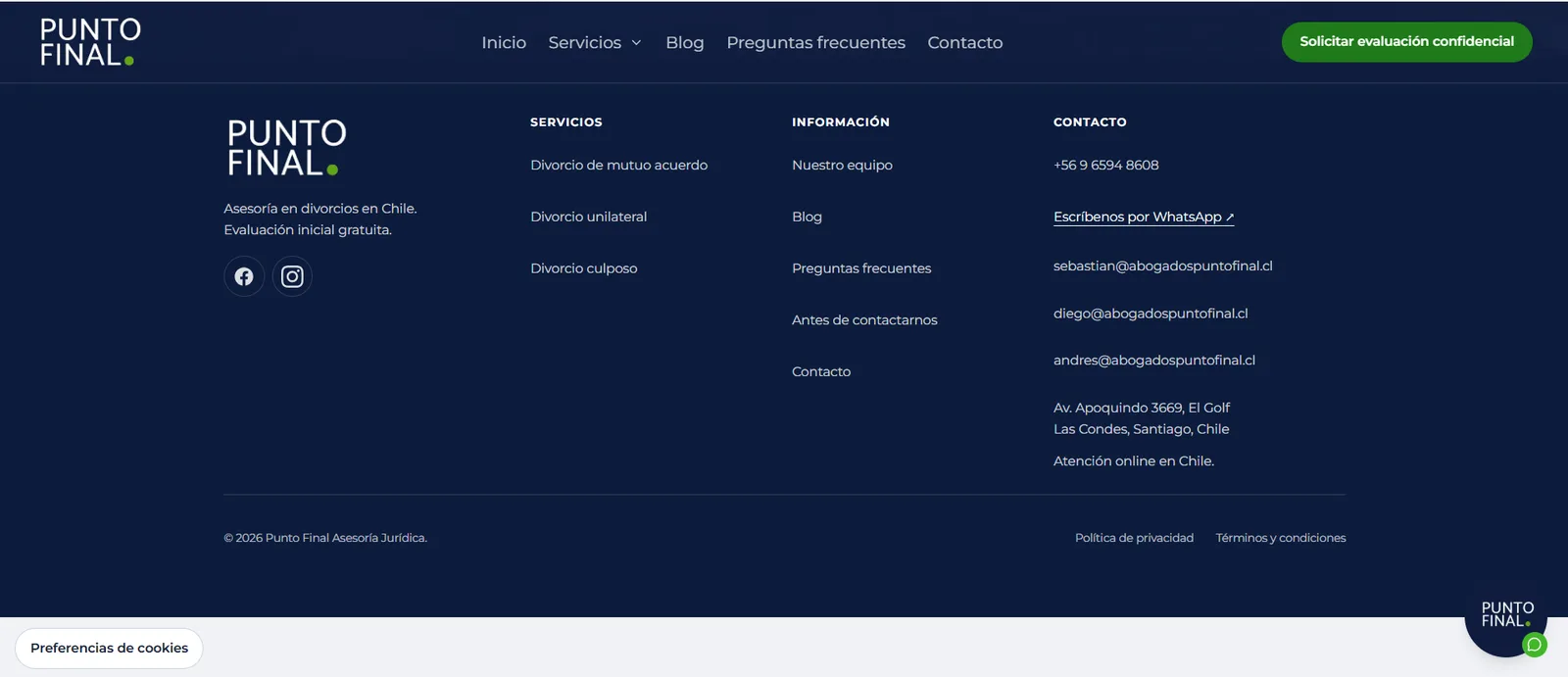
Task: Click the Asesoría en divorcios en Chile tagline
Action: point(320,219)
